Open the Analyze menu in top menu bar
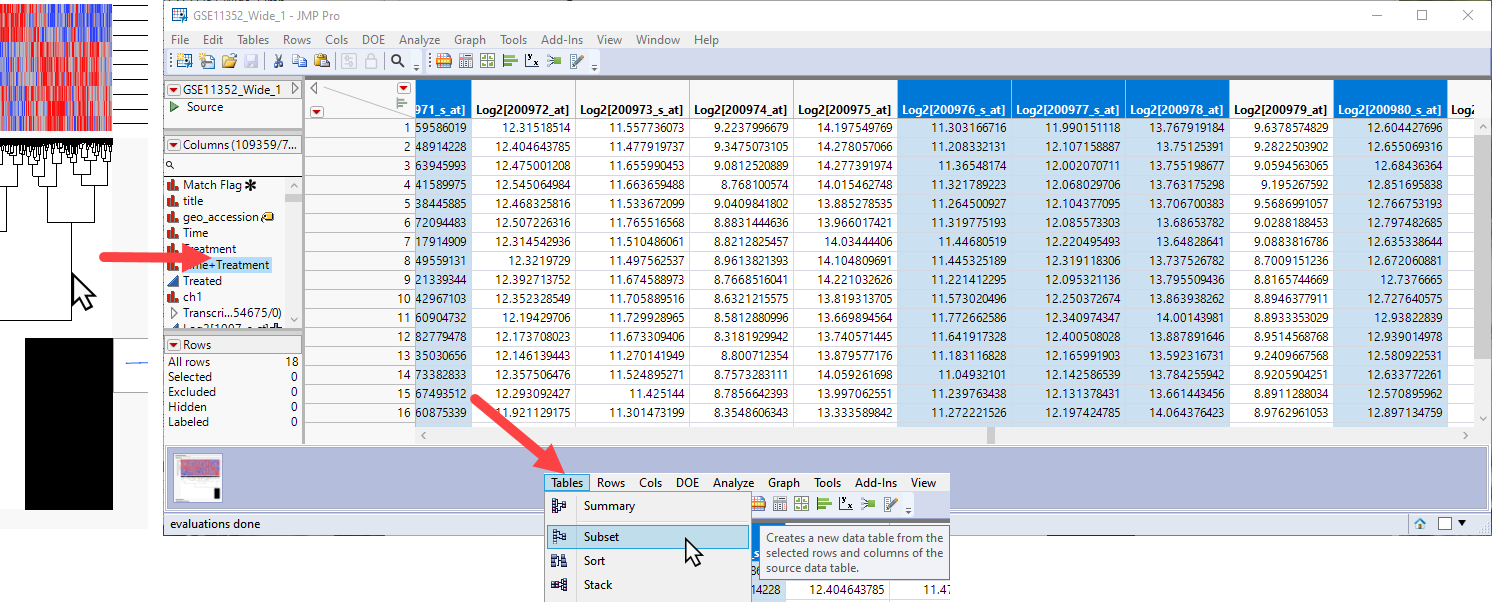The image size is (1492, 602). click(x=419, y=40)
